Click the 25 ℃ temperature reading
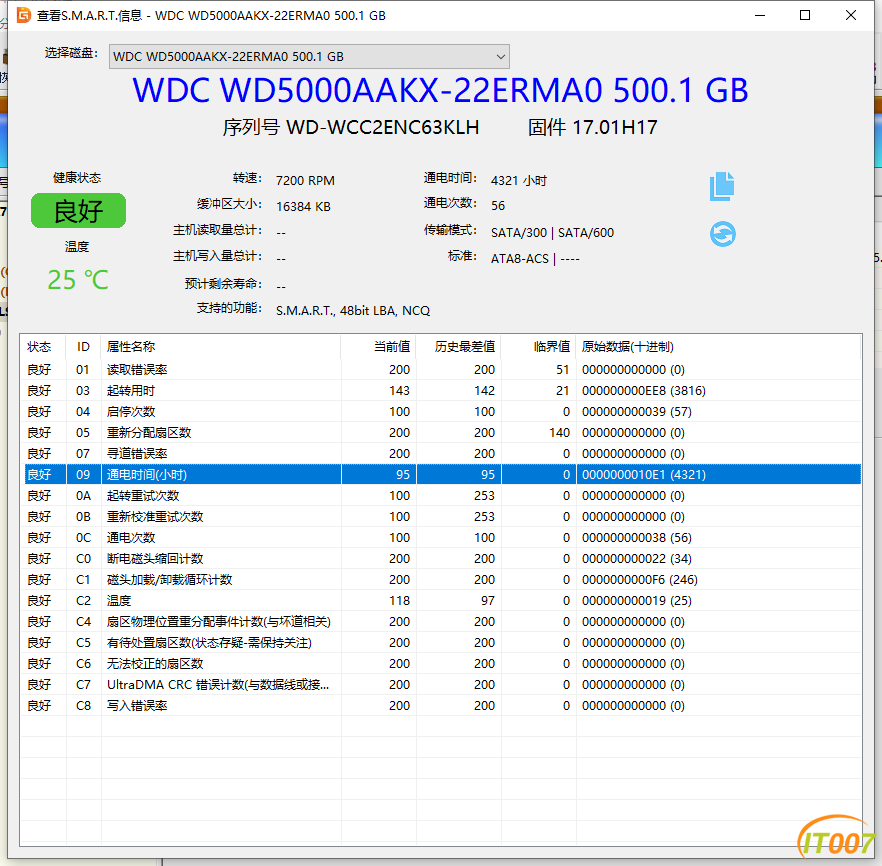This screenshot has width=882, height=866. [78, 280]
